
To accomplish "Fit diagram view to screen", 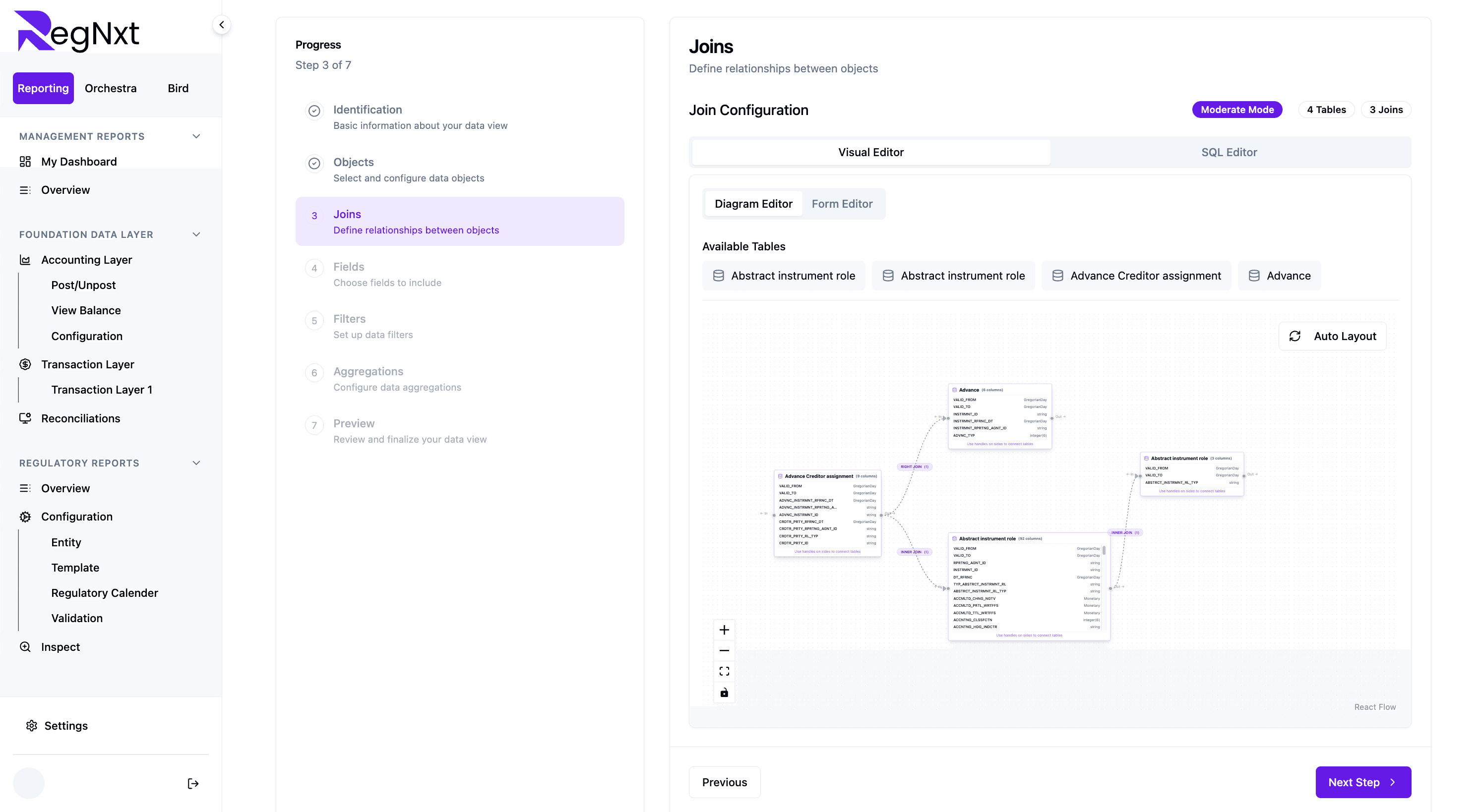I will (x=724, y=671).
